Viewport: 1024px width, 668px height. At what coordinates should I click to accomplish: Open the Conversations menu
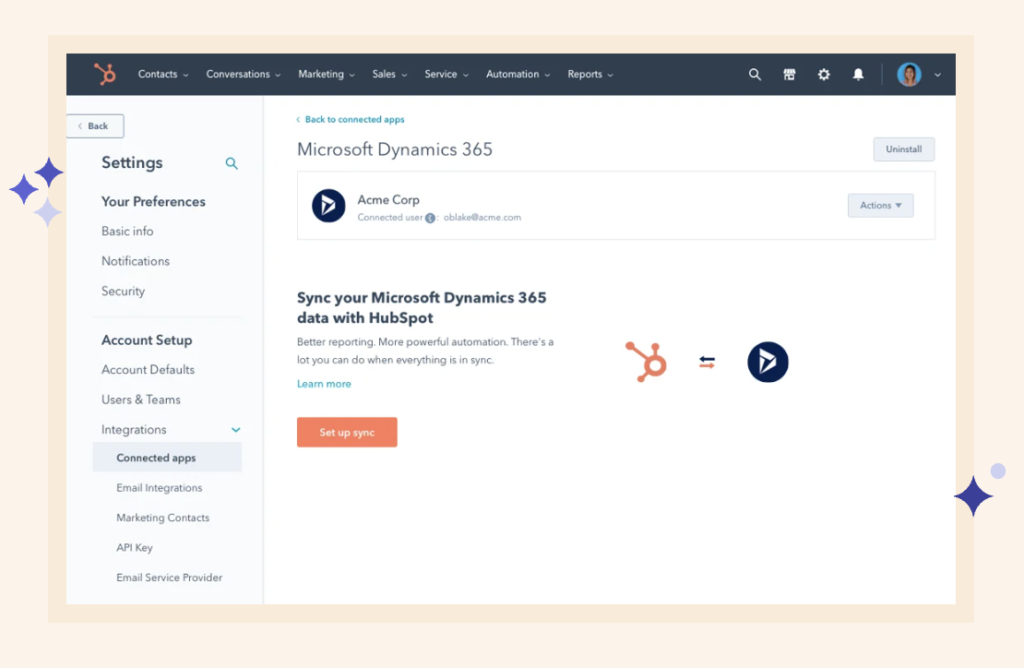click(x=244, y=74)
